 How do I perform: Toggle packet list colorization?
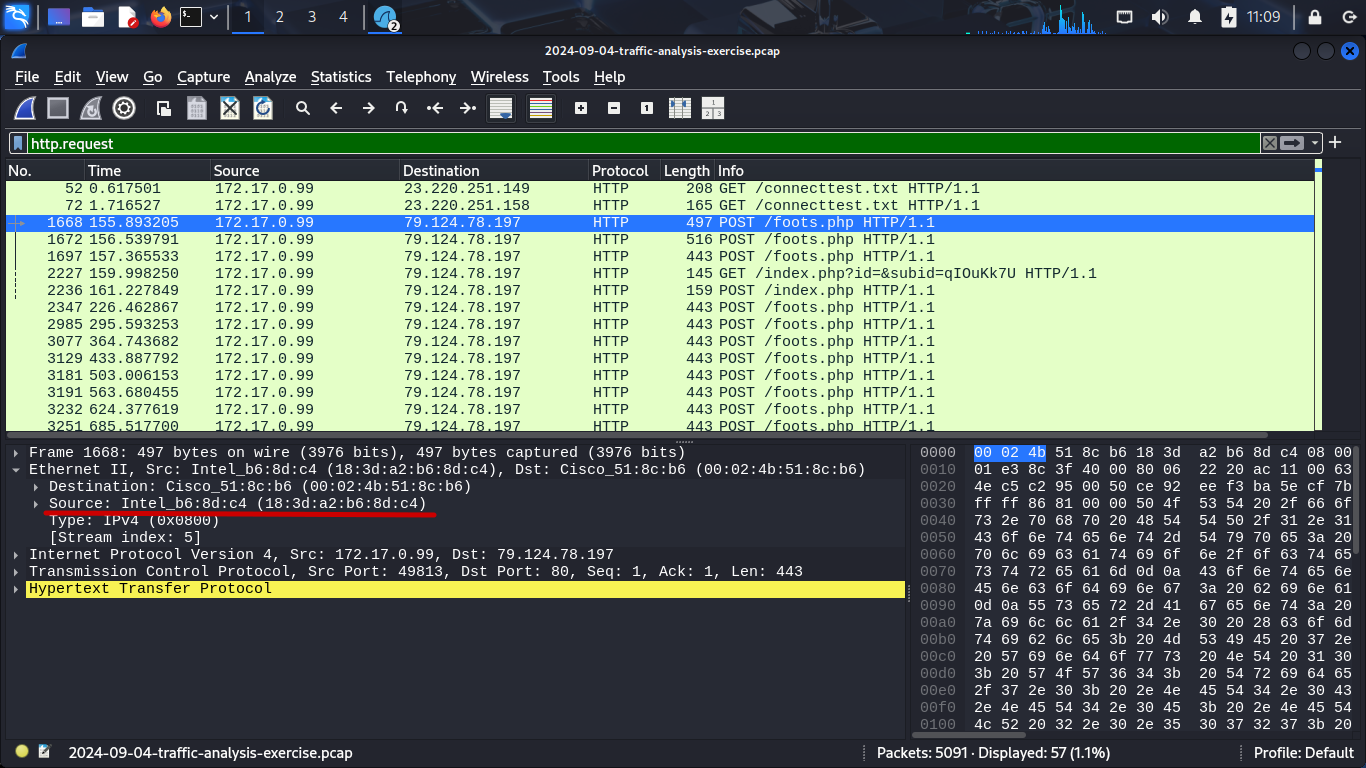541,108
